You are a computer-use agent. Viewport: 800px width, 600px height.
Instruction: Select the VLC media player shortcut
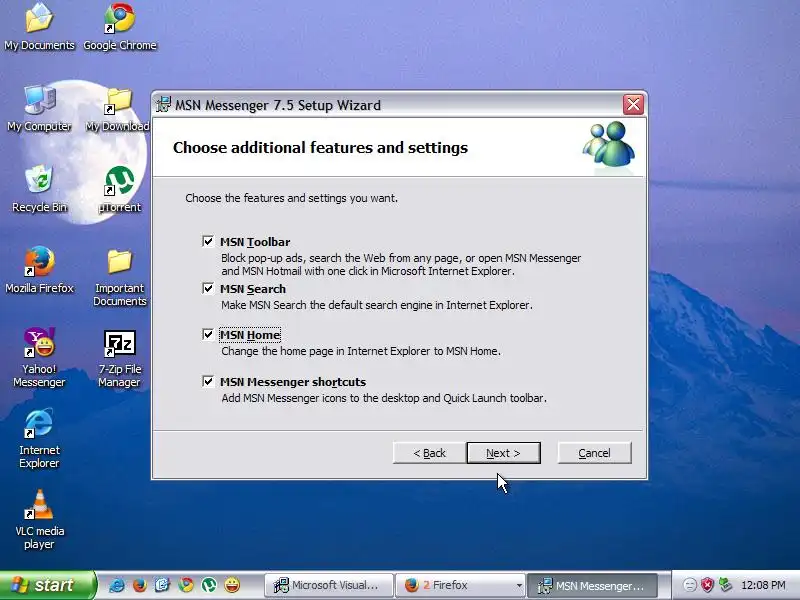tap(39, 519)
